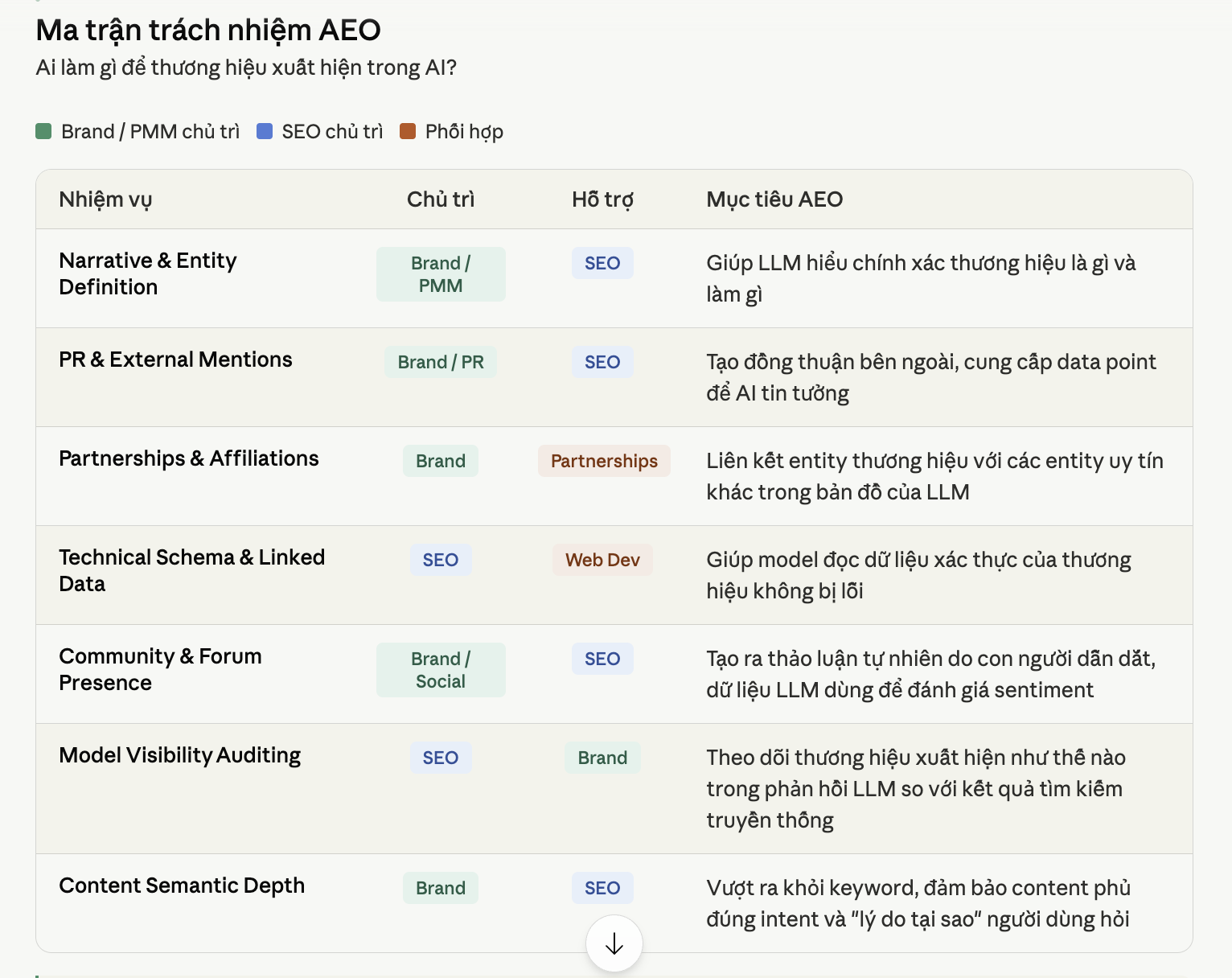This screenshot has width=1232, height=978.
Task: Click the Brand tag in Partnerships & Affiliations row
Action: click(x=441, y=461)
